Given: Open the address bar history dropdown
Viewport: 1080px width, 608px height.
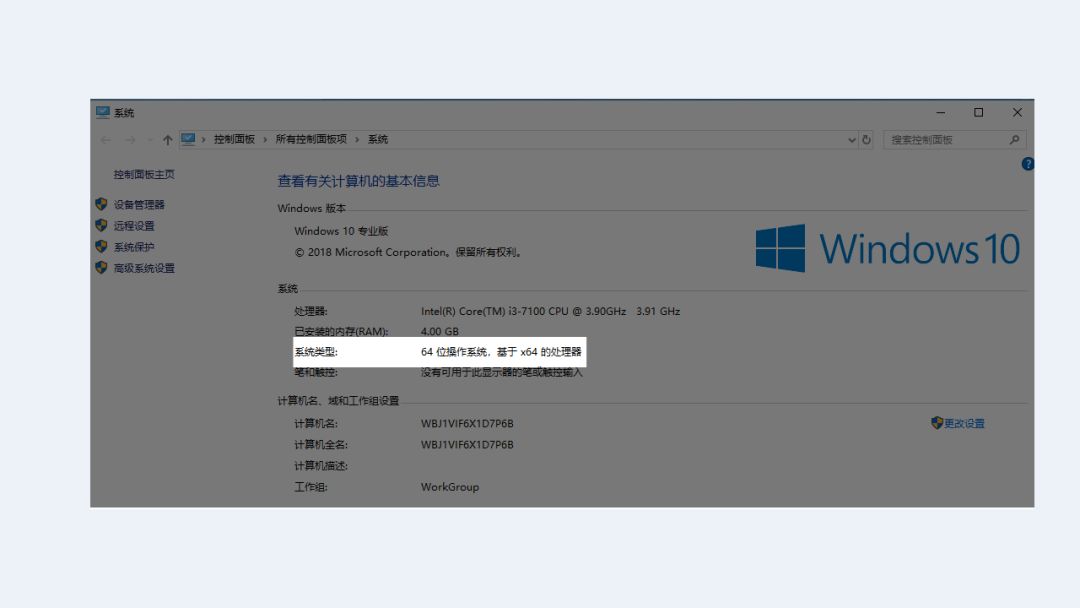Looking at the screenshot, I should pyautogui.click(x=852, y=140).
